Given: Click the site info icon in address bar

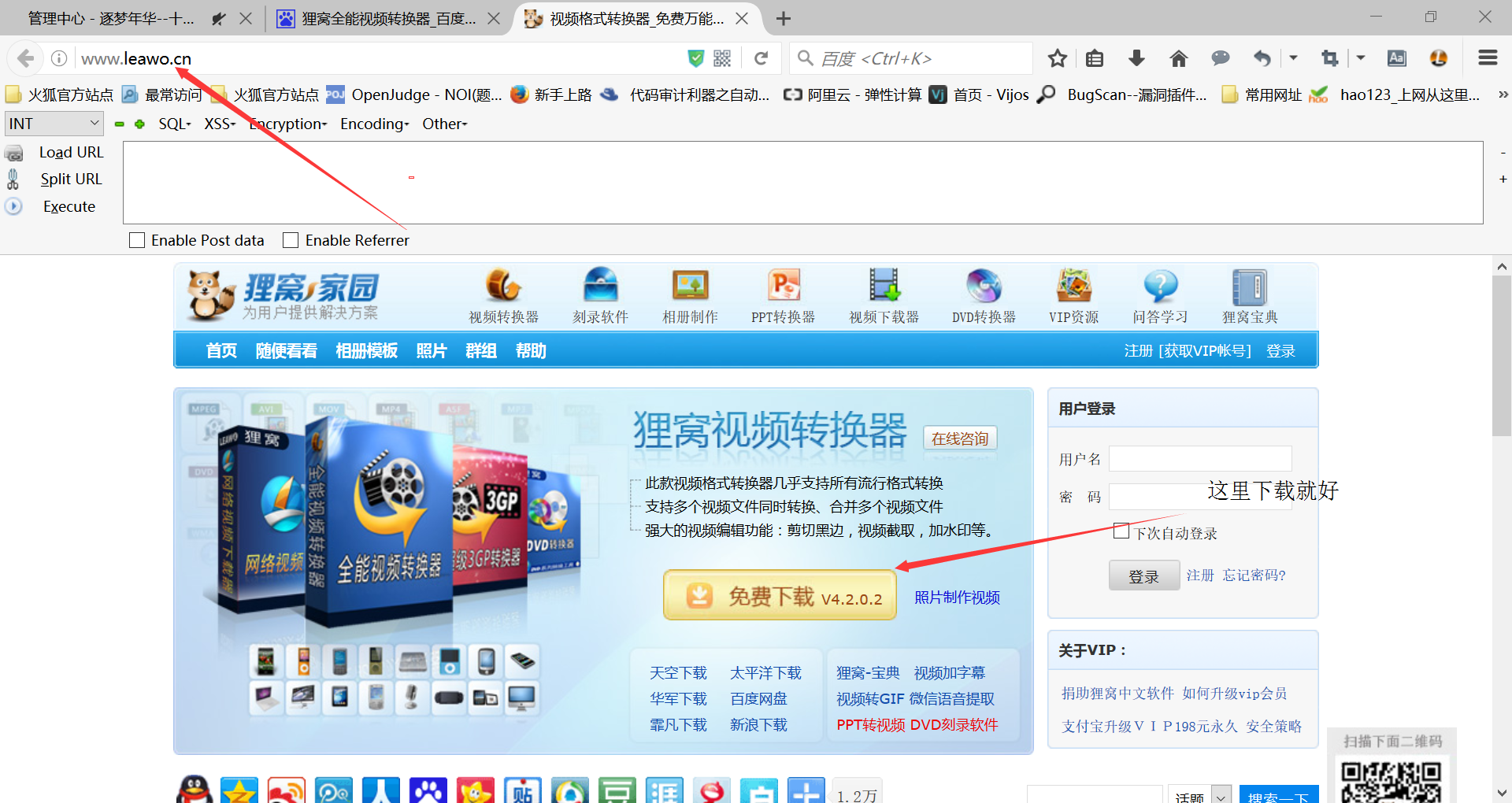Looking at the screenshot, I should pyautogui.click(x=59, y=58).
